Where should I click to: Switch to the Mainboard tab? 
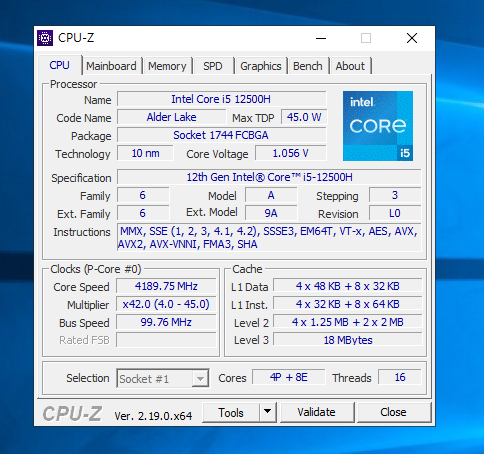[111, 66]
